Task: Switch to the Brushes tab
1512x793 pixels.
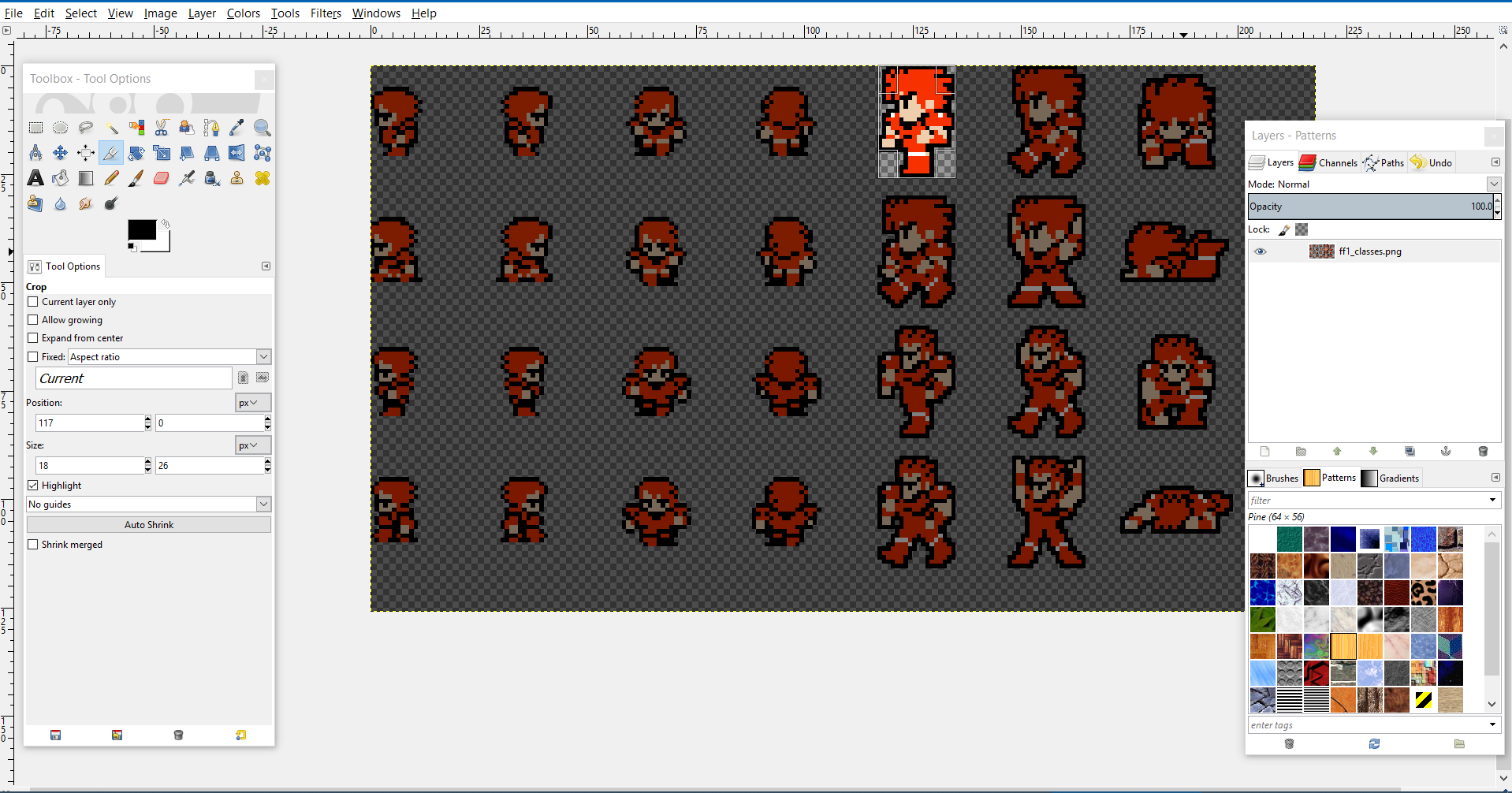Action: (1274, 478)
